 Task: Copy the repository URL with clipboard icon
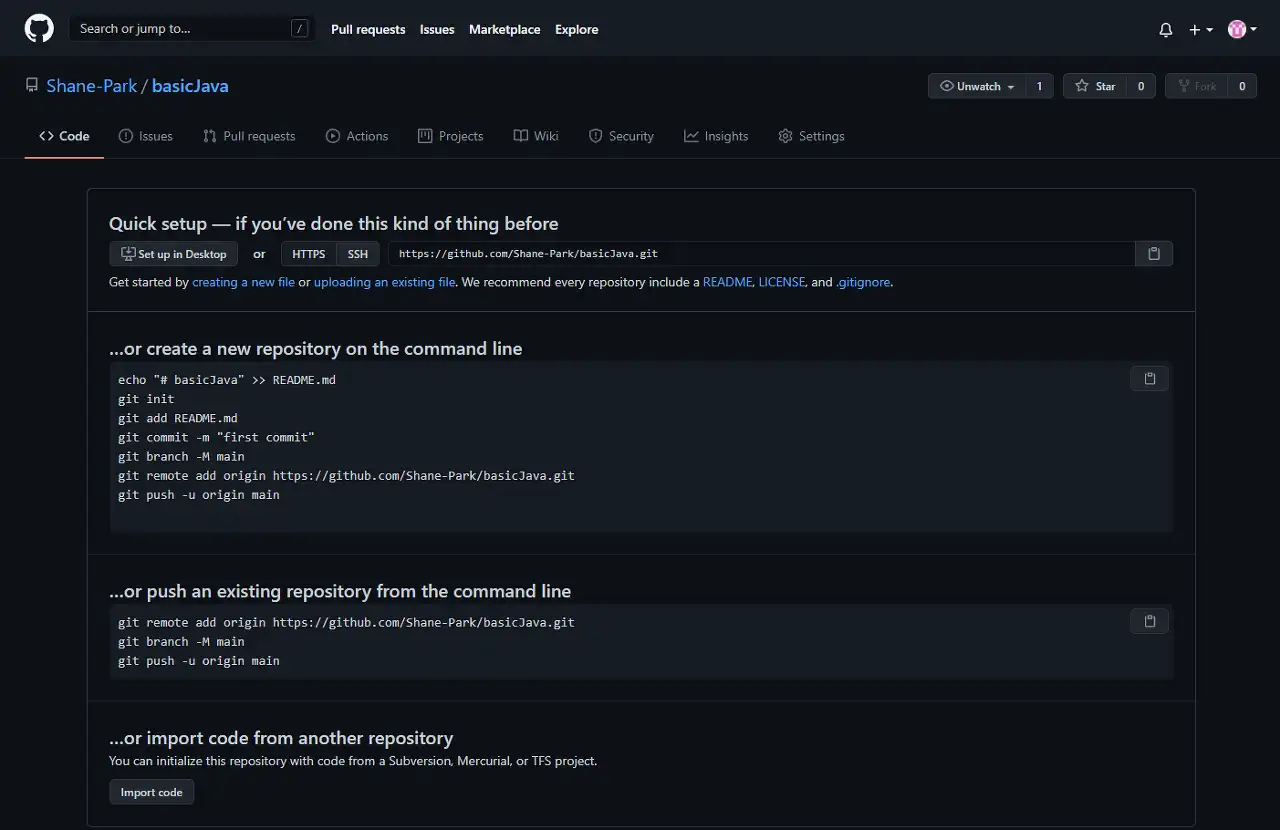(1154, 254)
